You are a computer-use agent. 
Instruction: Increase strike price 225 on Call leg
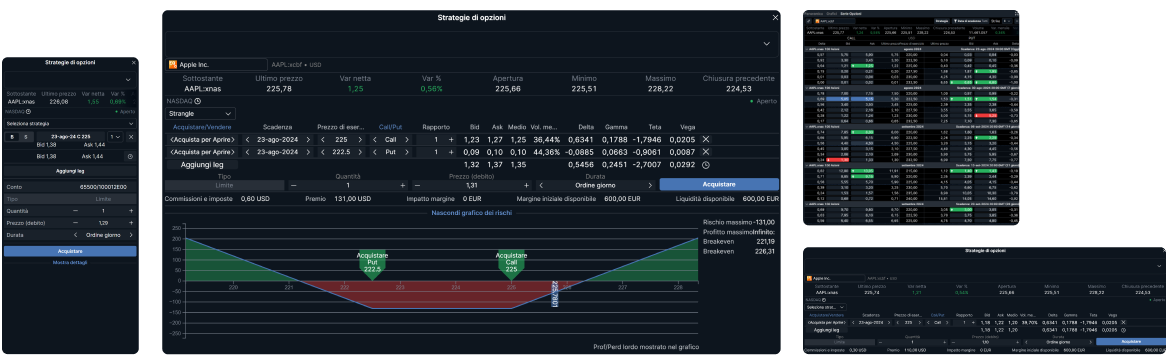tap(361, 139)
